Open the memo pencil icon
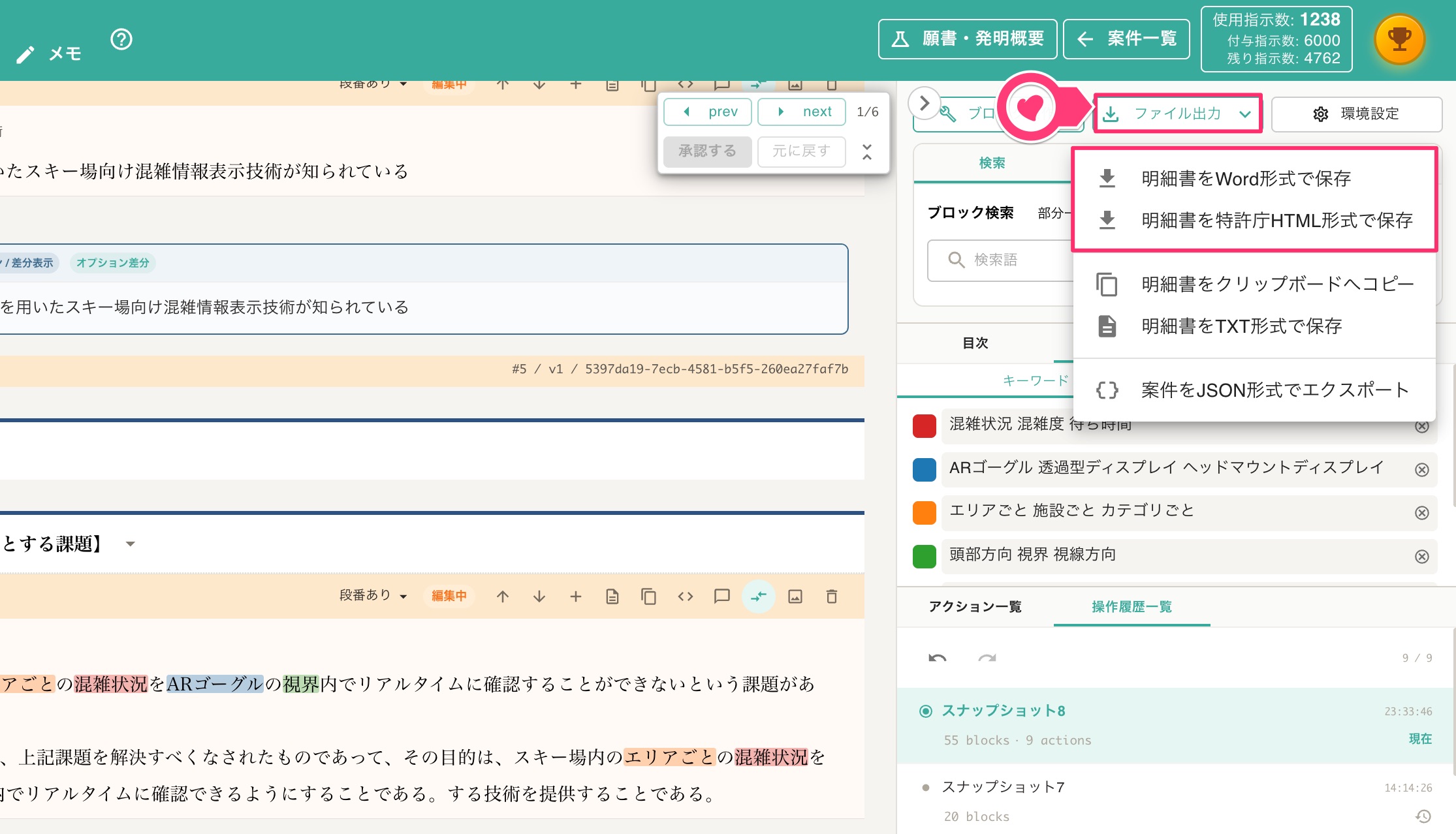1456x834 pixels. [x=25, y=55]
